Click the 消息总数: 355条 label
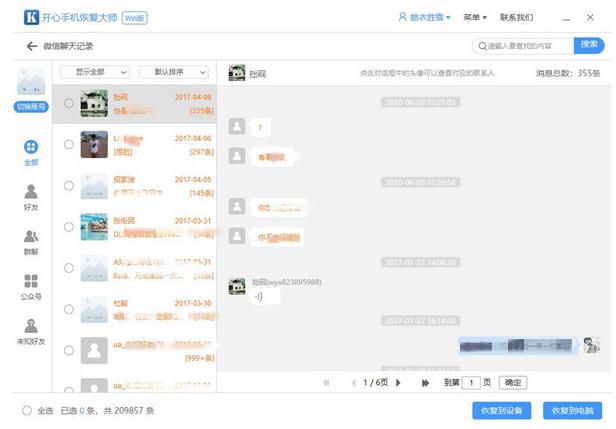The image size is (616, 429). click(x=568, y=73)
